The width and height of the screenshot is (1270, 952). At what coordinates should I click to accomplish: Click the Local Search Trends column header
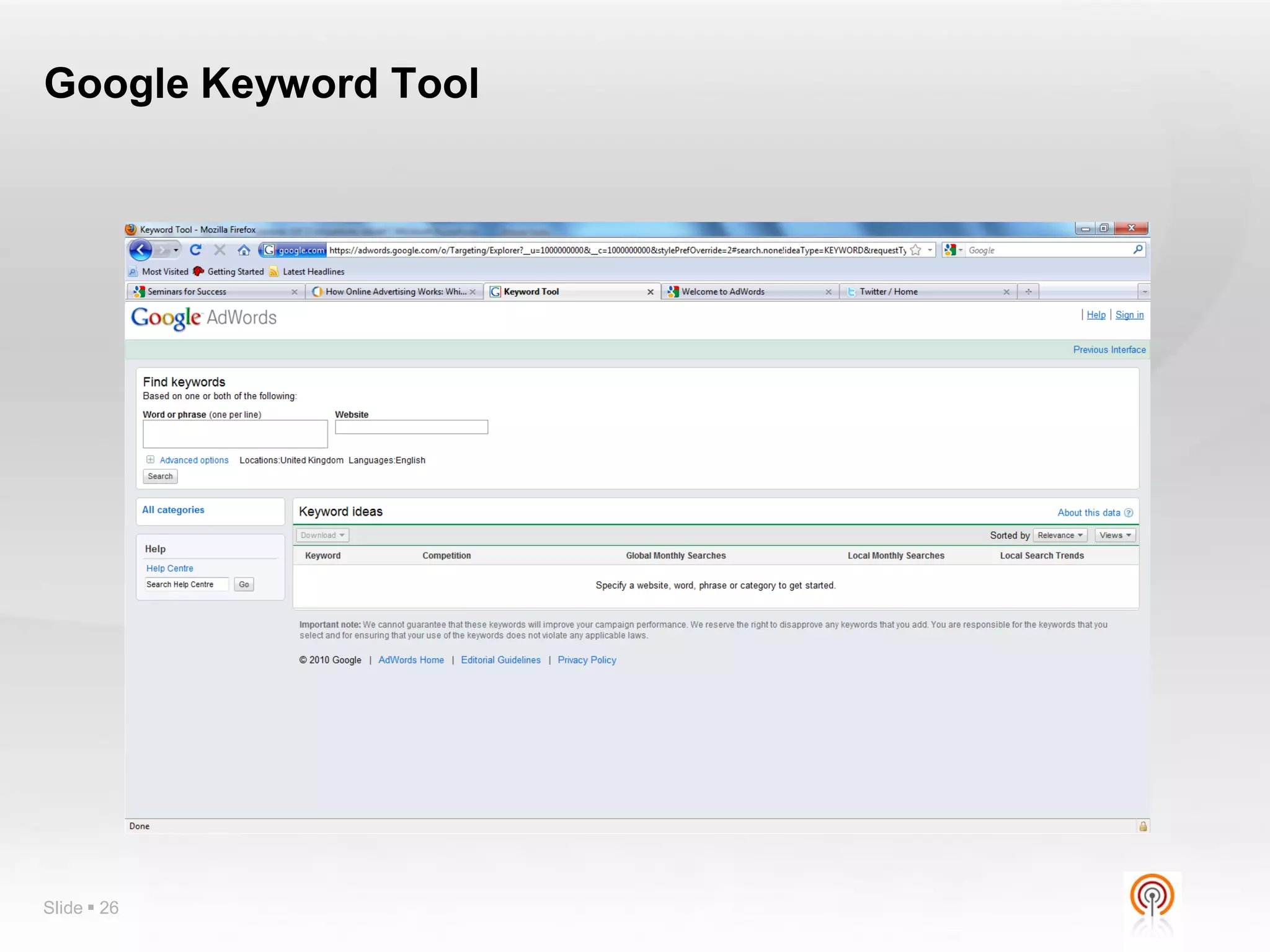point(1042,555)
